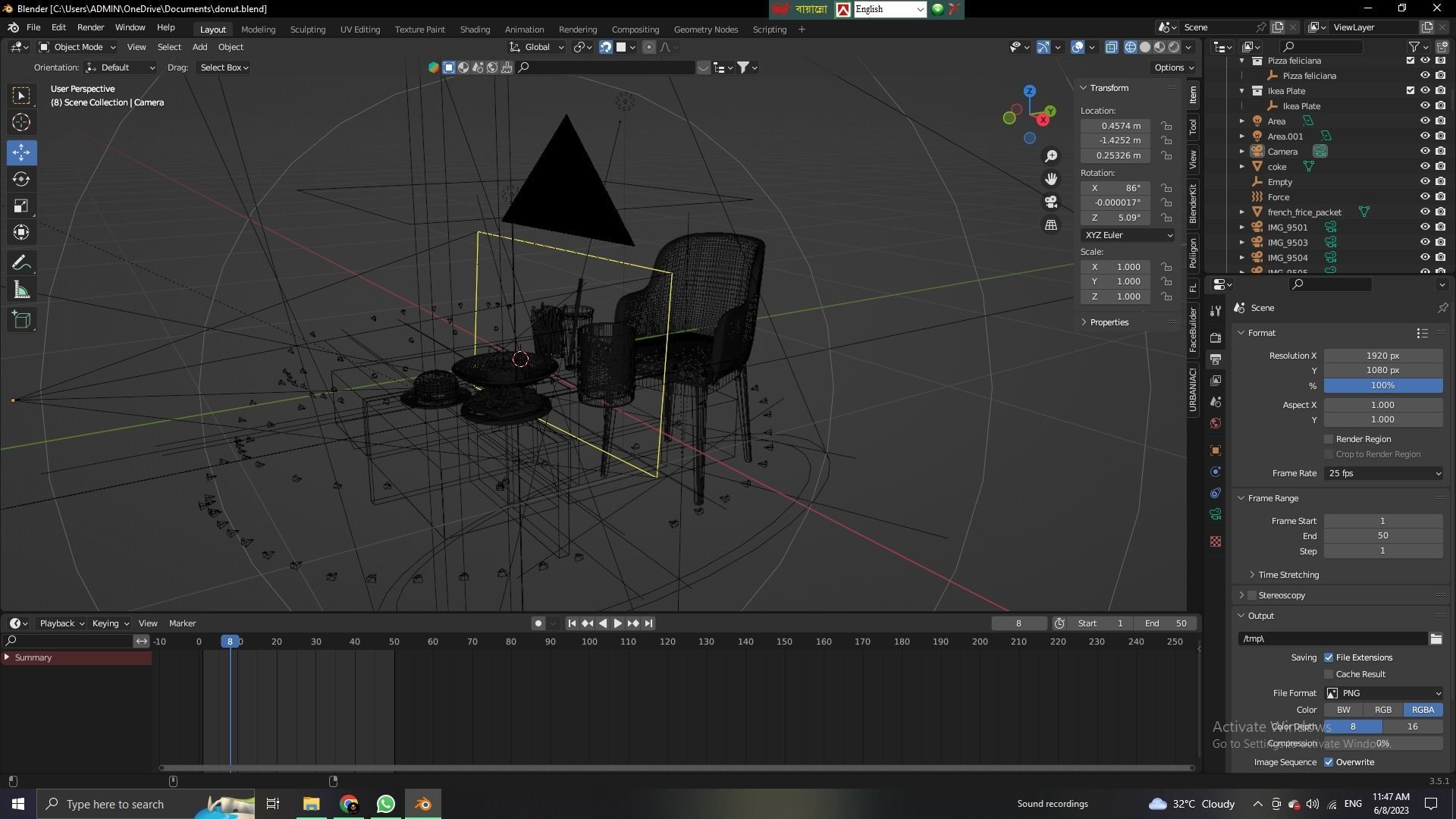The width and height of the screenshot is (1456, 819).
Task: Select RGB color mode button
Action: click(1382, 710)
